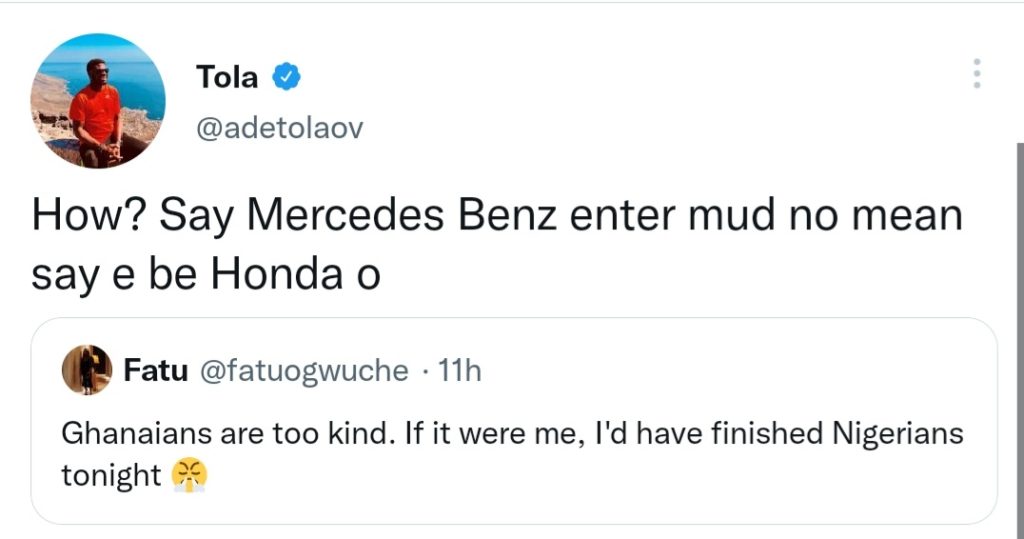The width and height of the screenshot is (1024, 539).
Task: Click the angry face emoji after tonight
Action: (189, 476)
